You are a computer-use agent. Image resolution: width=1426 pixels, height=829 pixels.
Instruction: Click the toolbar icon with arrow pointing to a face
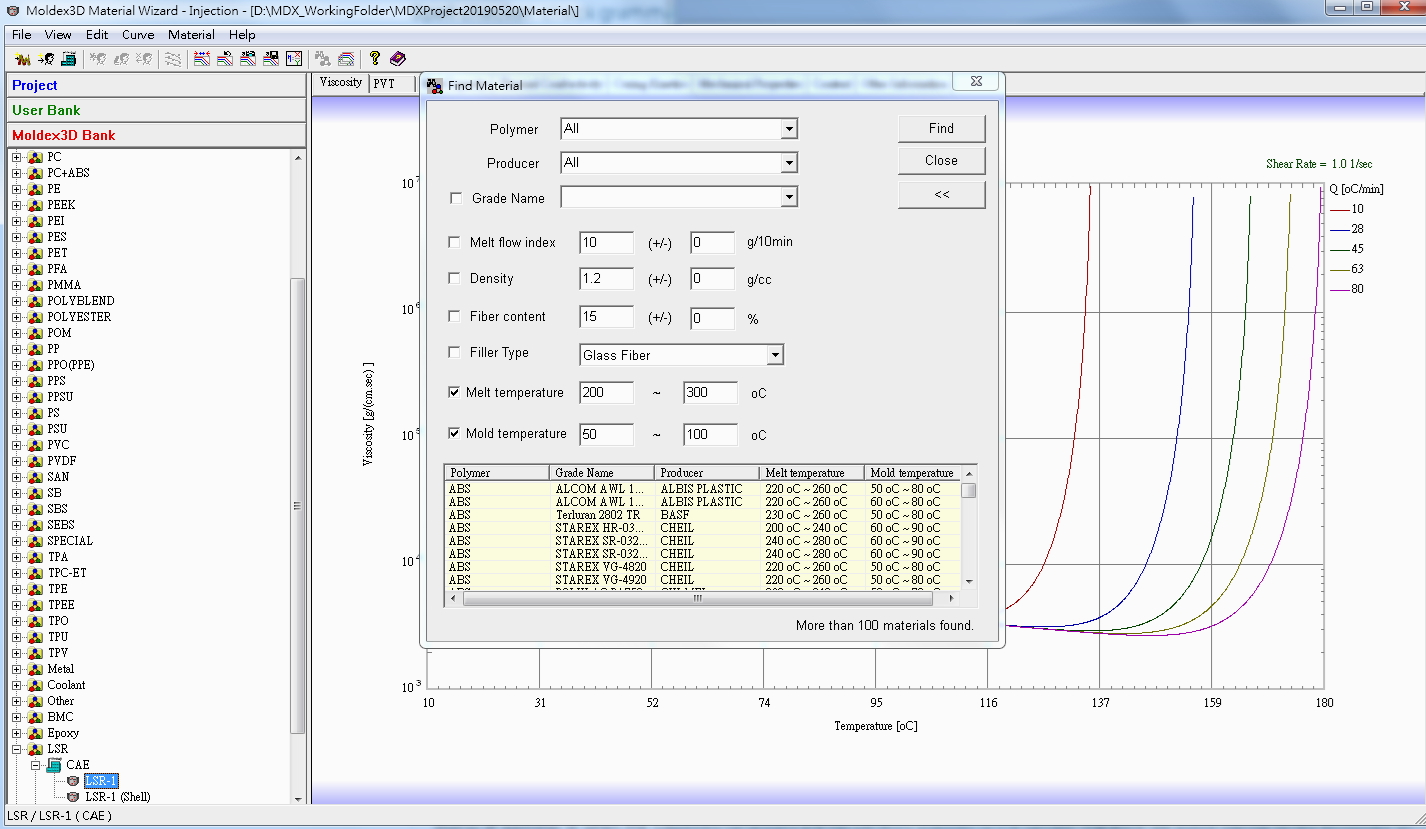pos(45,59)
